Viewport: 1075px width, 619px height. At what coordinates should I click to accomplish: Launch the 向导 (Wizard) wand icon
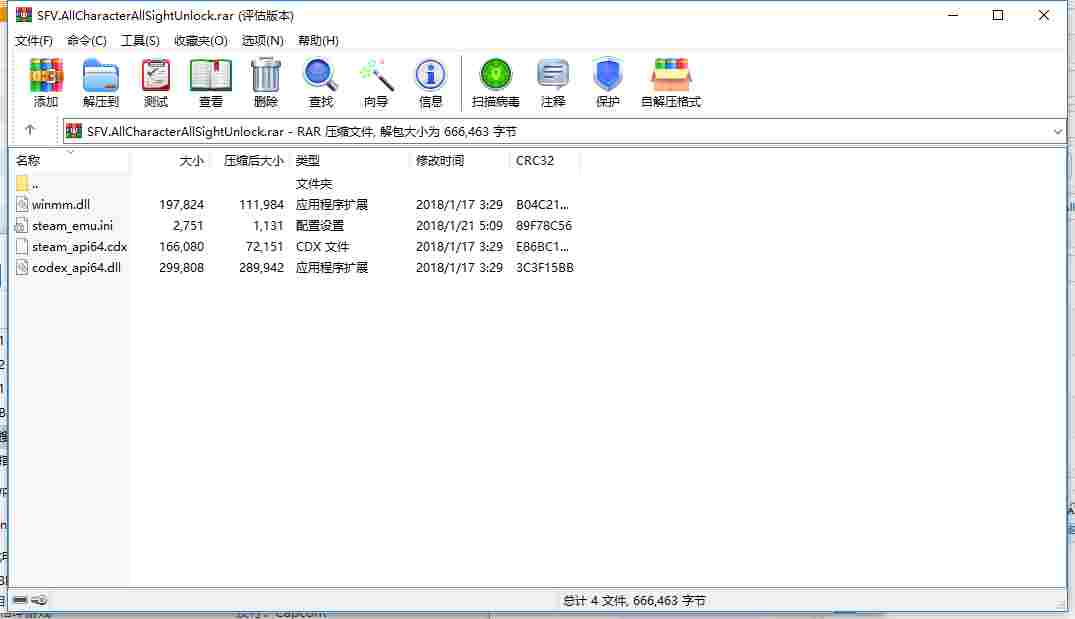(x=376, y=76)
